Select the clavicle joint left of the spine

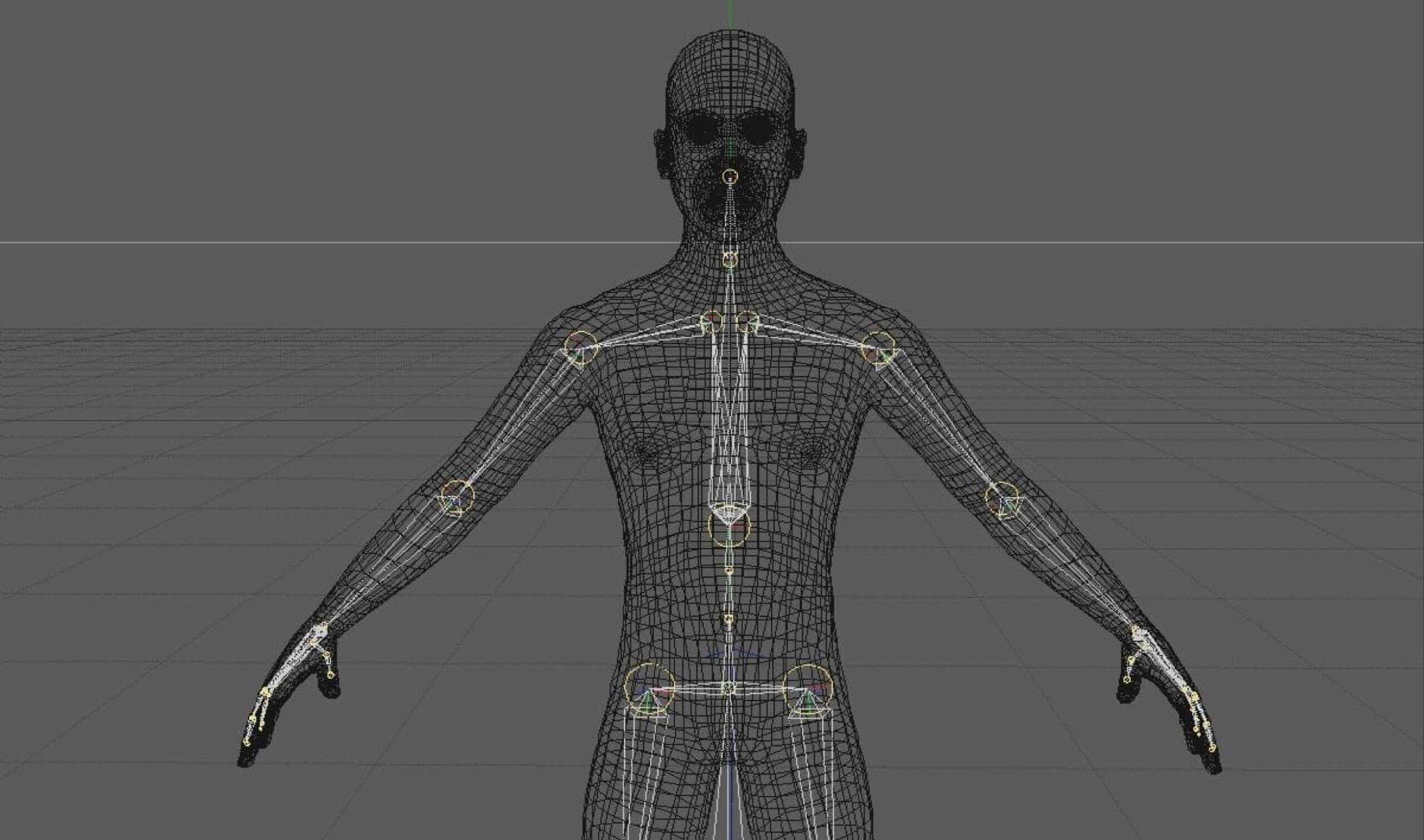click(x=711, y=322)
